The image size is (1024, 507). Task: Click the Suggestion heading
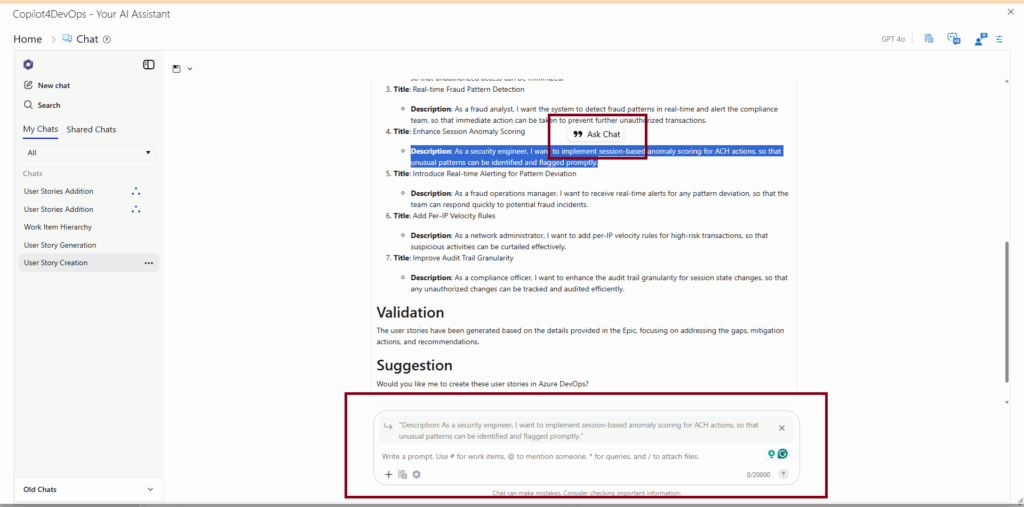tap(415, 365)
